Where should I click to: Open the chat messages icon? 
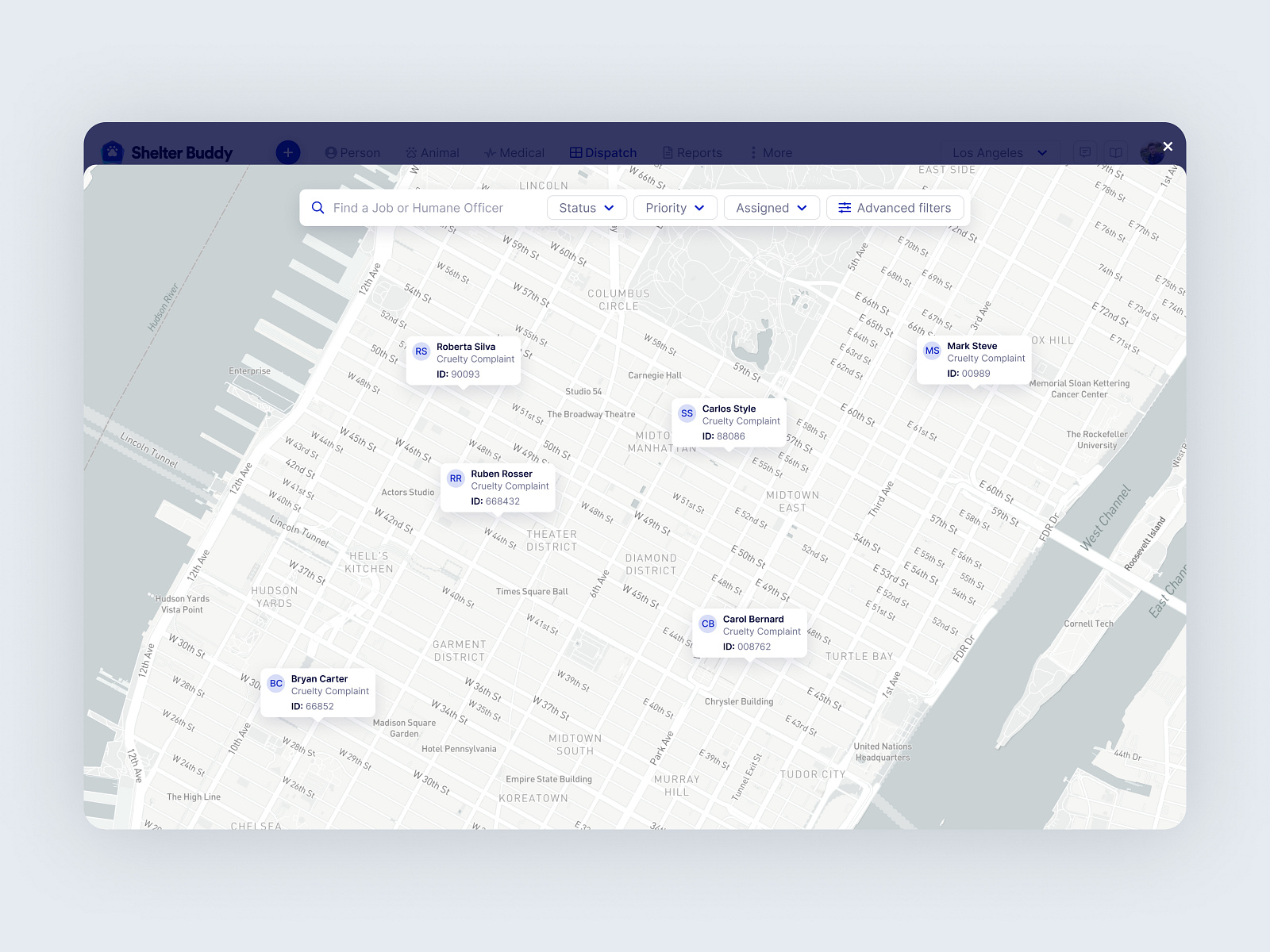point(1084,152)
